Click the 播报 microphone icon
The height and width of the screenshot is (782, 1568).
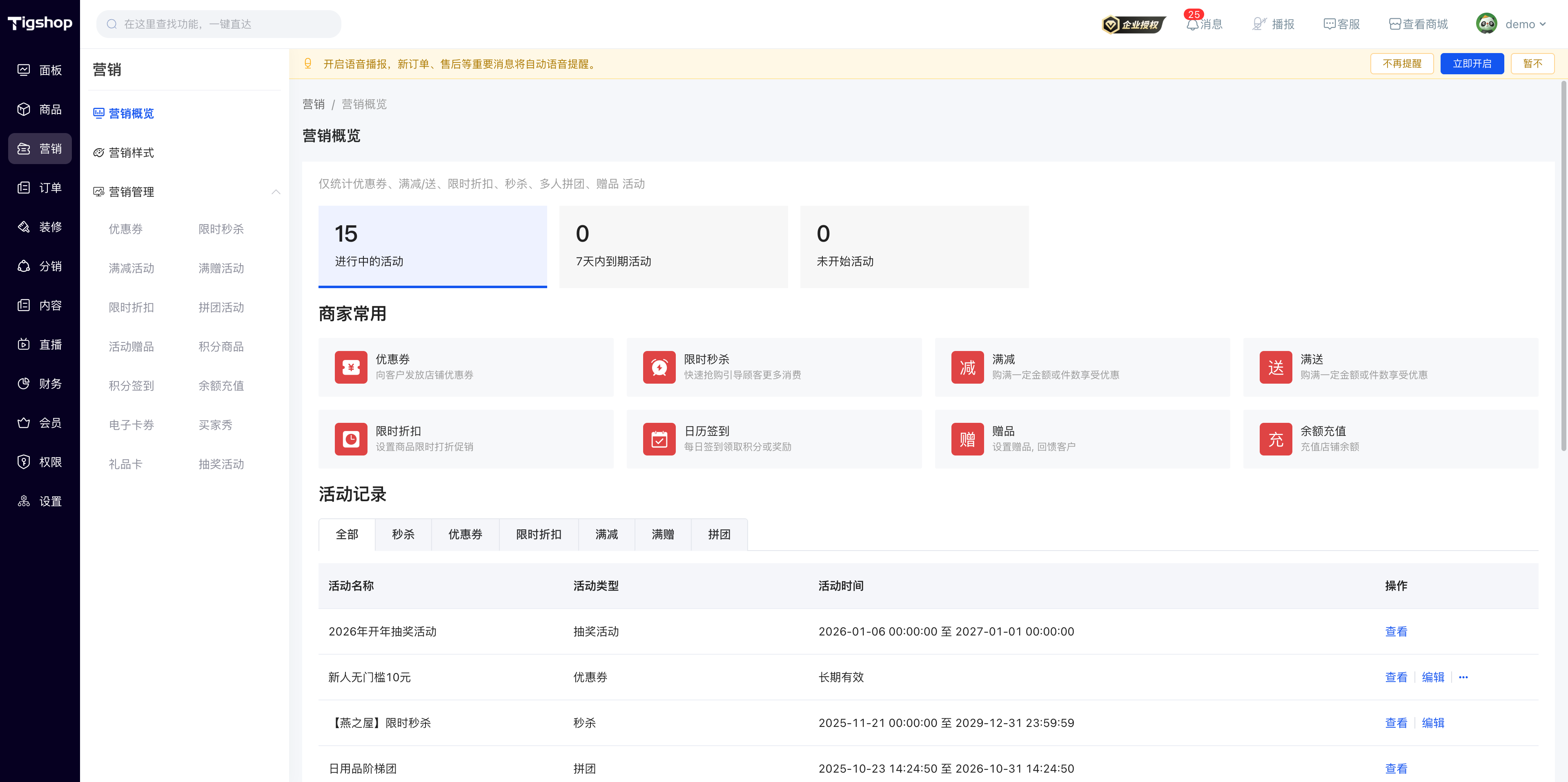(1259, 24)
